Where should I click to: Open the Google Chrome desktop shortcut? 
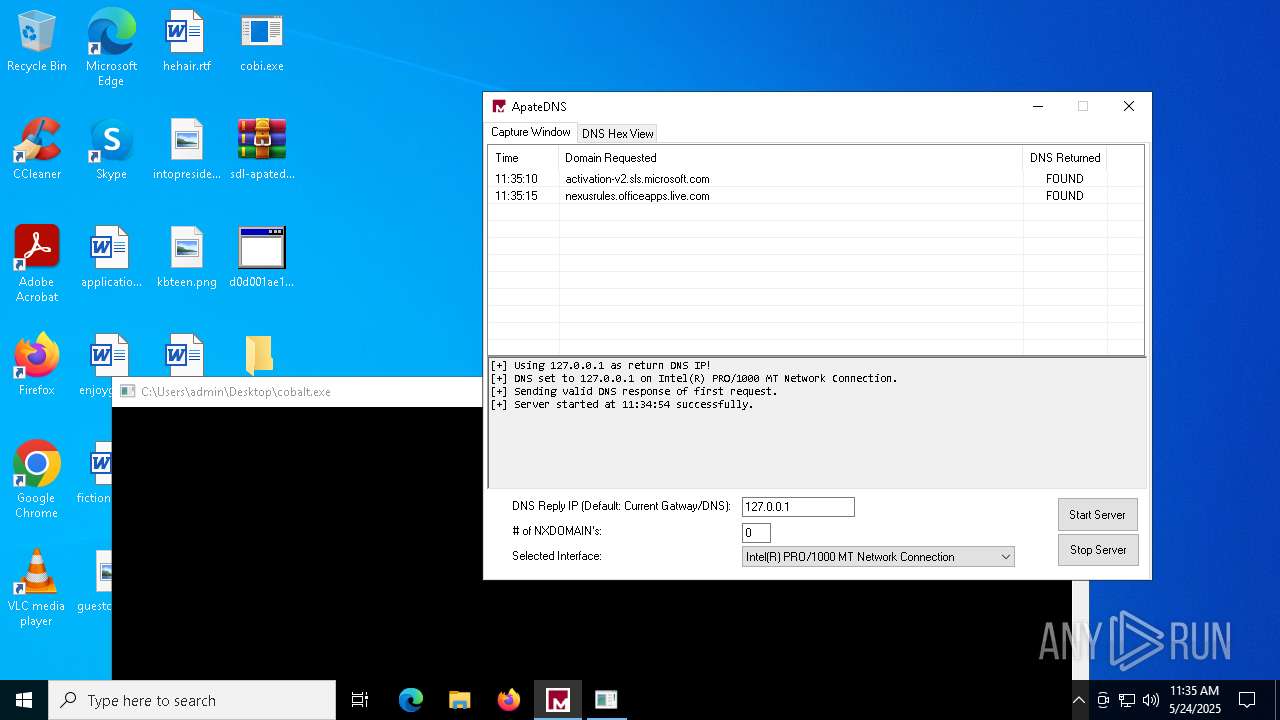point(37,480)
